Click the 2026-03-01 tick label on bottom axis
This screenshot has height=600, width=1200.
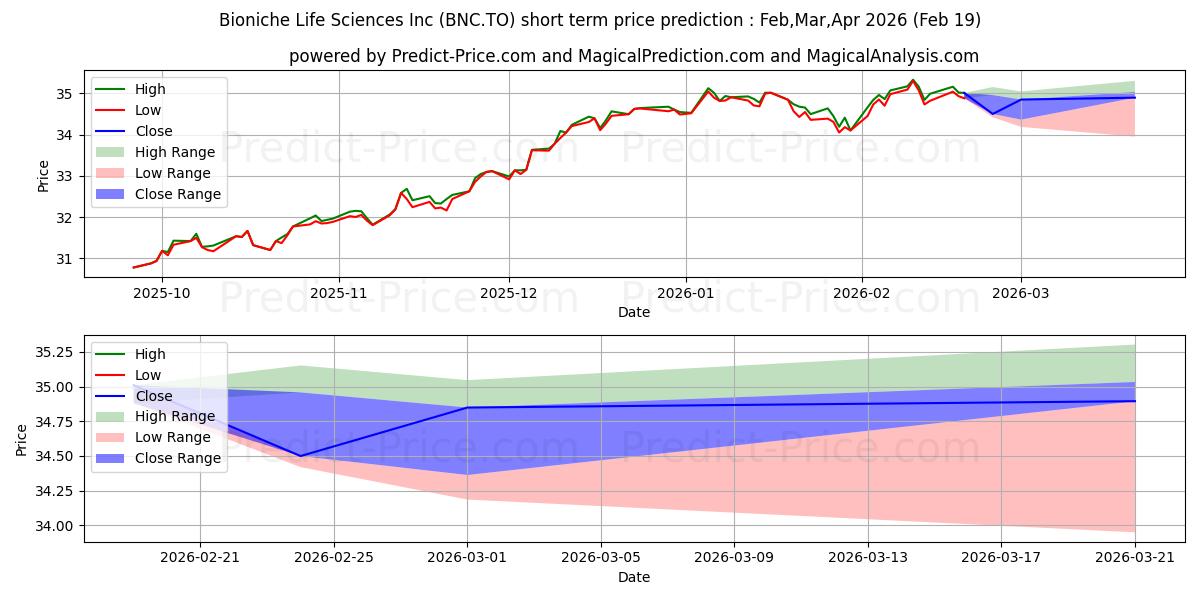[467, 558]
